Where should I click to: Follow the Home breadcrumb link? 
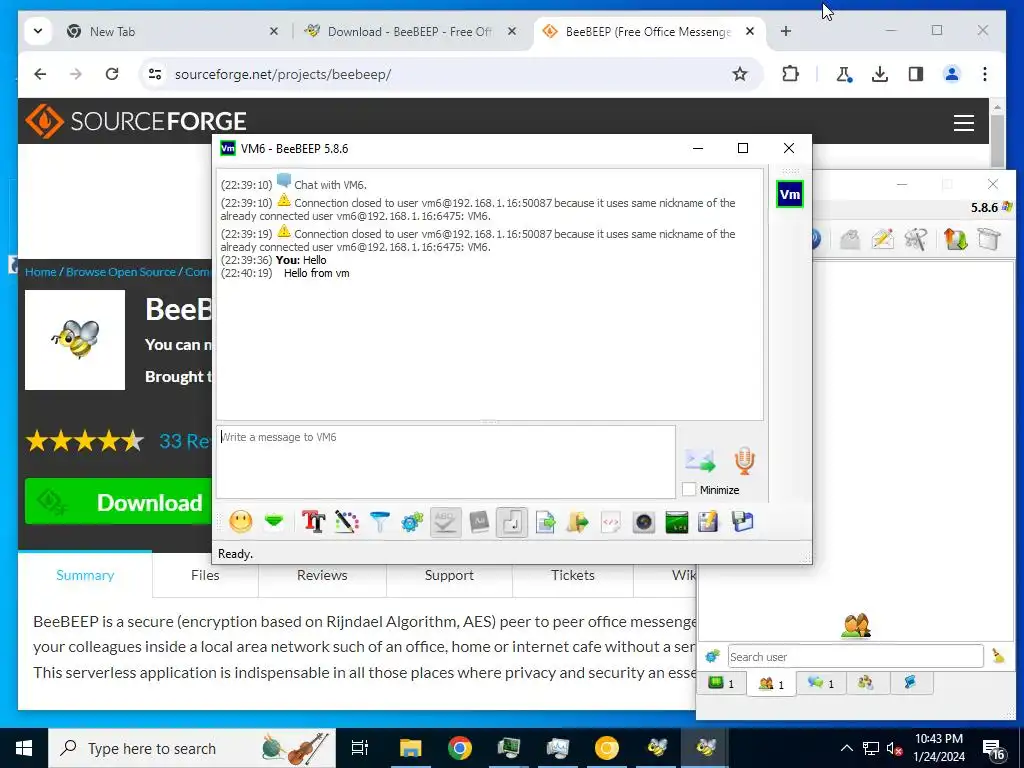(x=40, y=272)
